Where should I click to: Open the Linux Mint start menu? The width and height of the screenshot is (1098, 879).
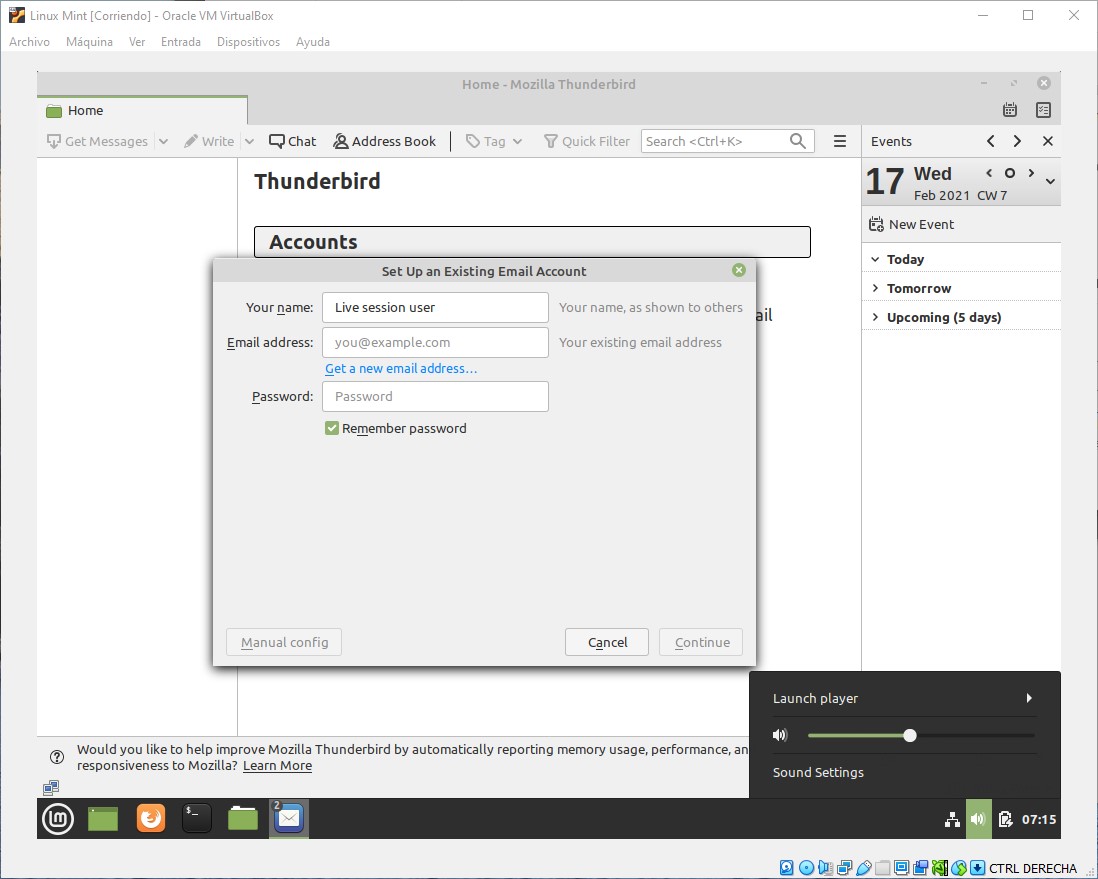pyautogui.click(x=58, y=819)
